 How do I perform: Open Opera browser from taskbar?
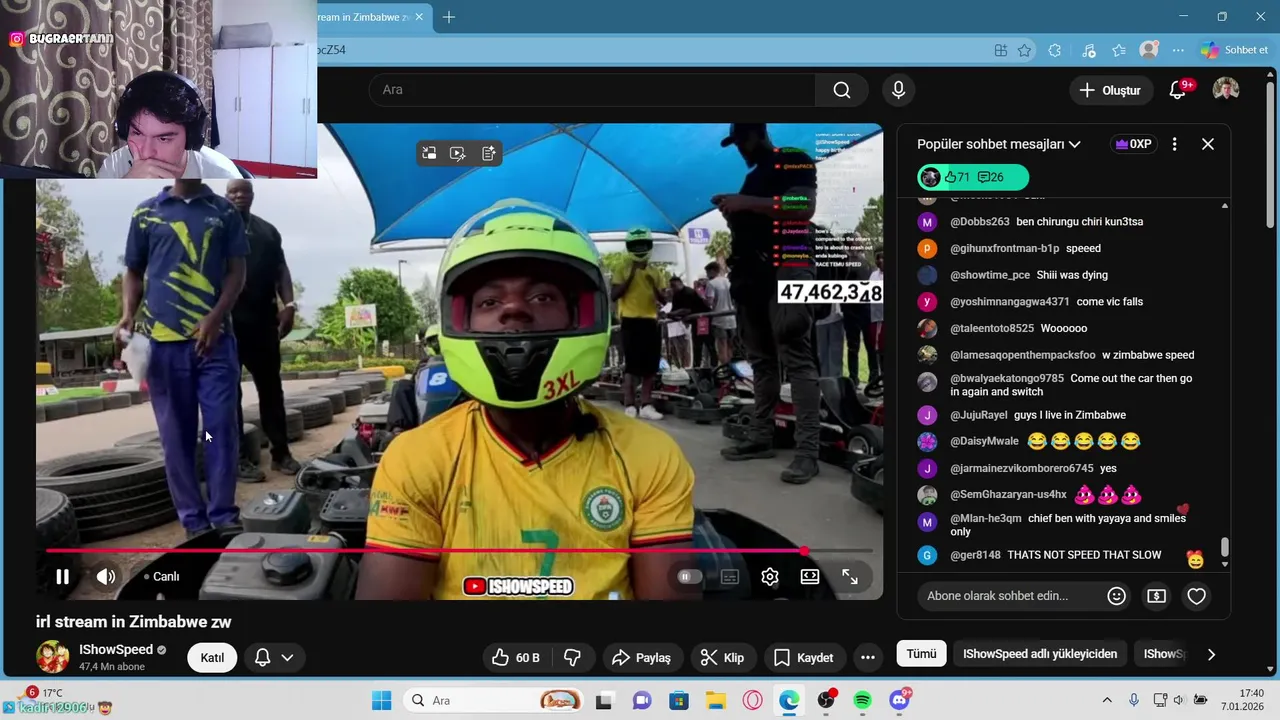click(x=752, y=700)
